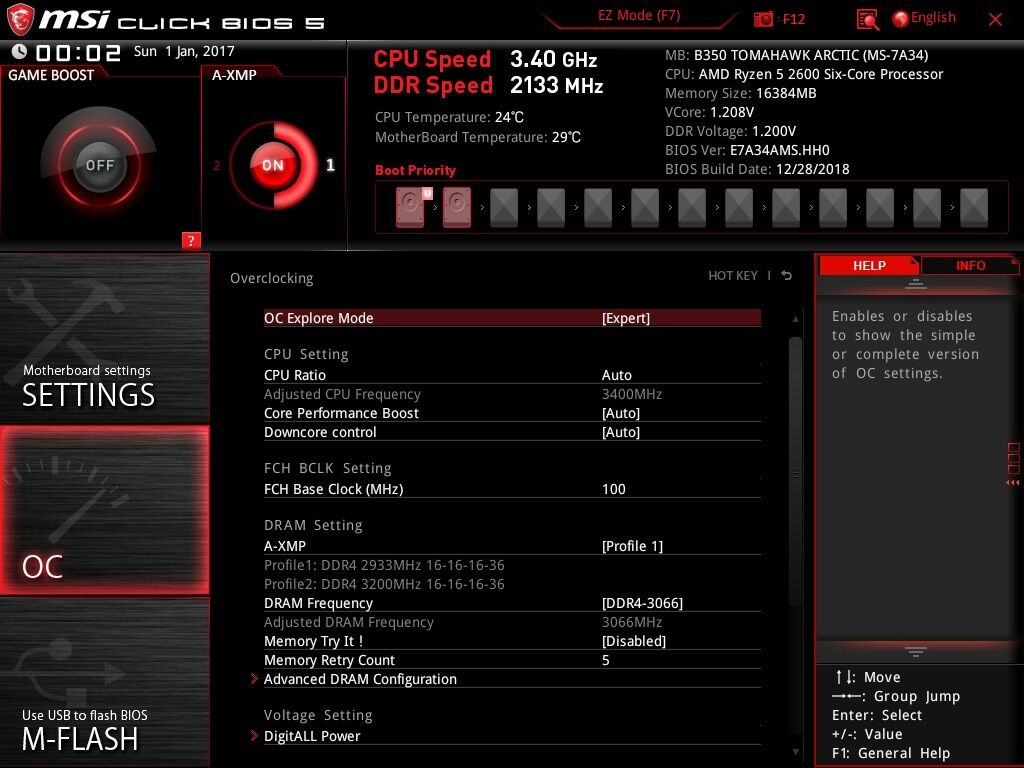Close the BIOS with the red X
The width and height of the screenshot is (1024, 768).
pos(995,19)
